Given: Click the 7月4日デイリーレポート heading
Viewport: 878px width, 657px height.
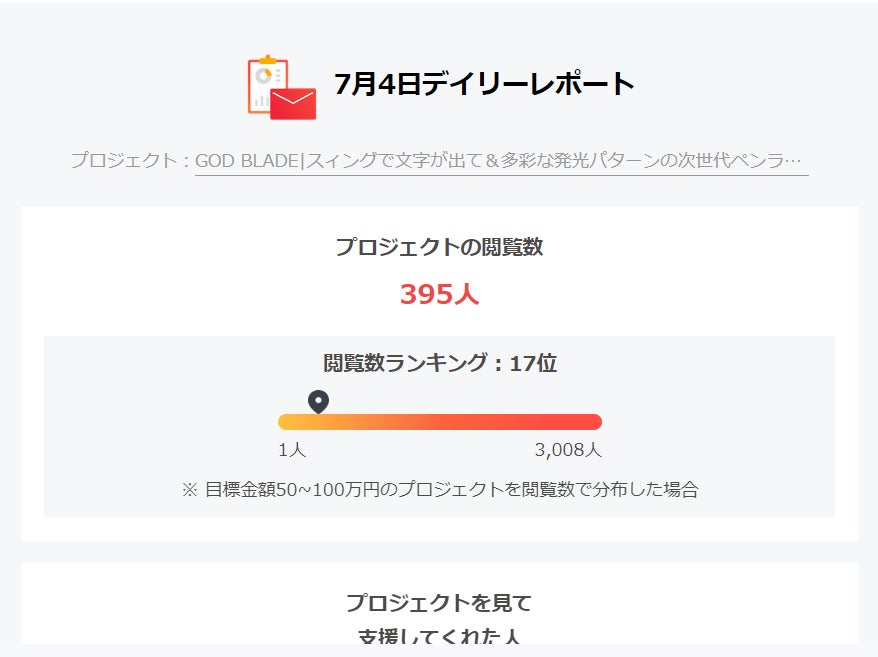Looking at the screenshot, I should 484,84.
